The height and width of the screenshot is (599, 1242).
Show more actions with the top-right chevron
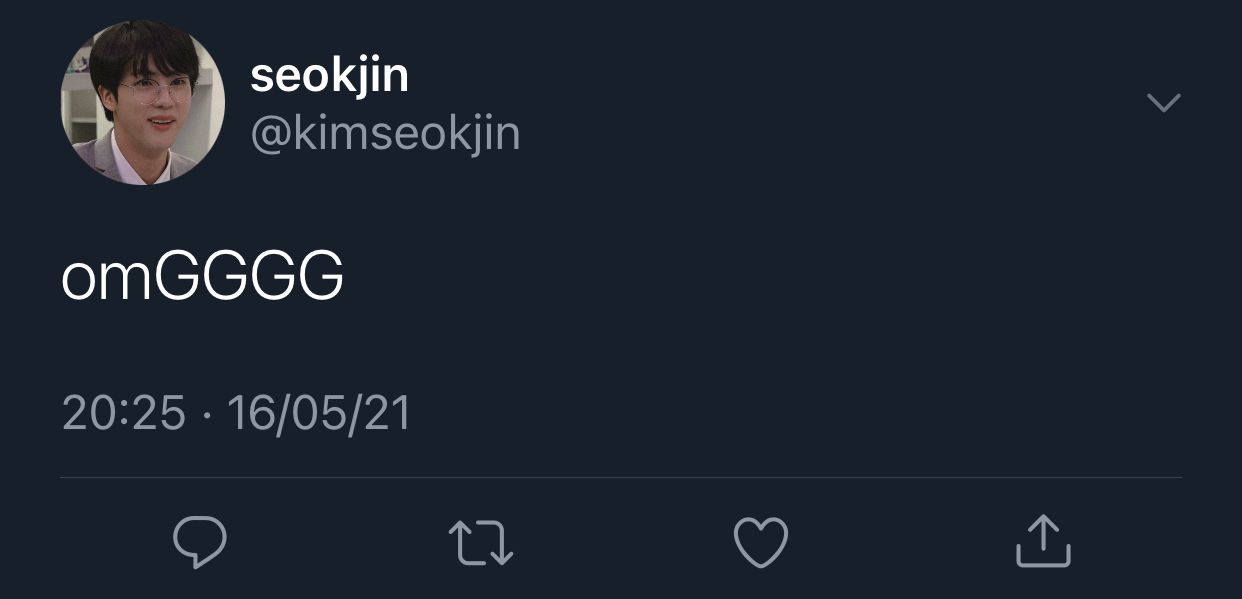coord(1164,102)
